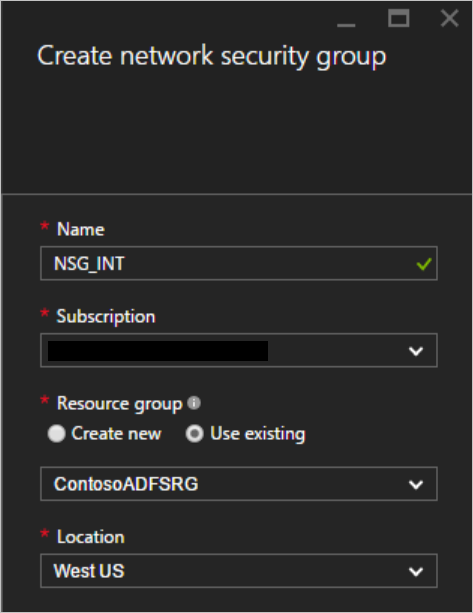Select the Use existing radio button
Viewport: 473px width, 613px height.
pyautogui.click(x=194, y=434)
